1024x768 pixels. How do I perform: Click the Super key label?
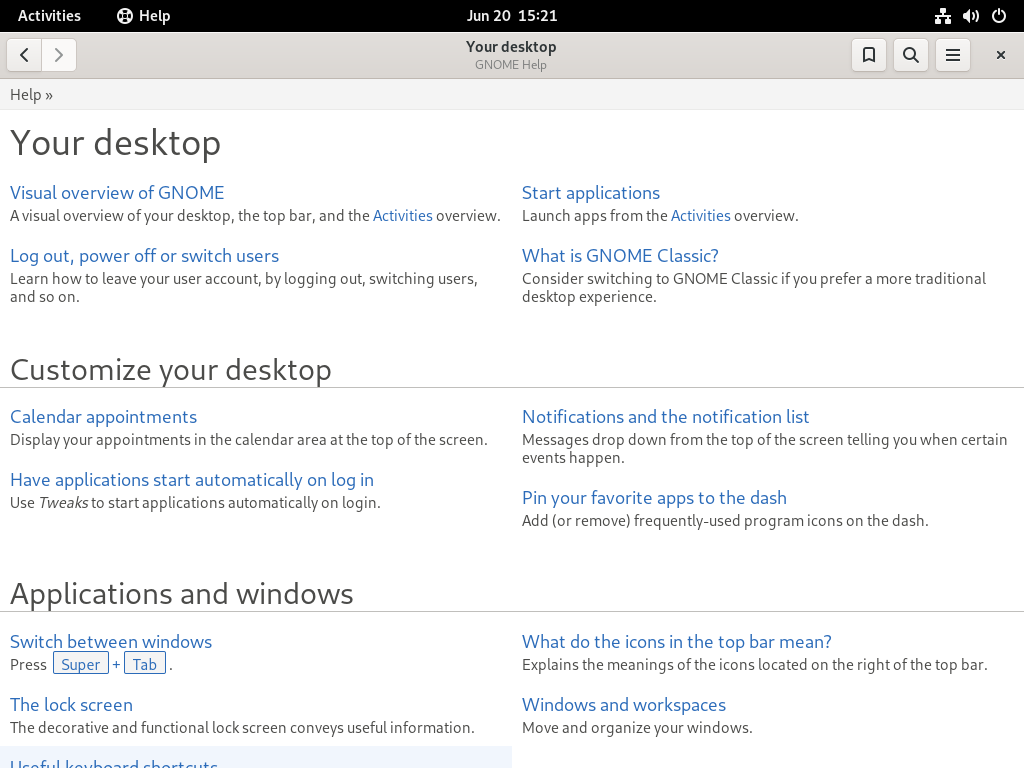(80, 664)
